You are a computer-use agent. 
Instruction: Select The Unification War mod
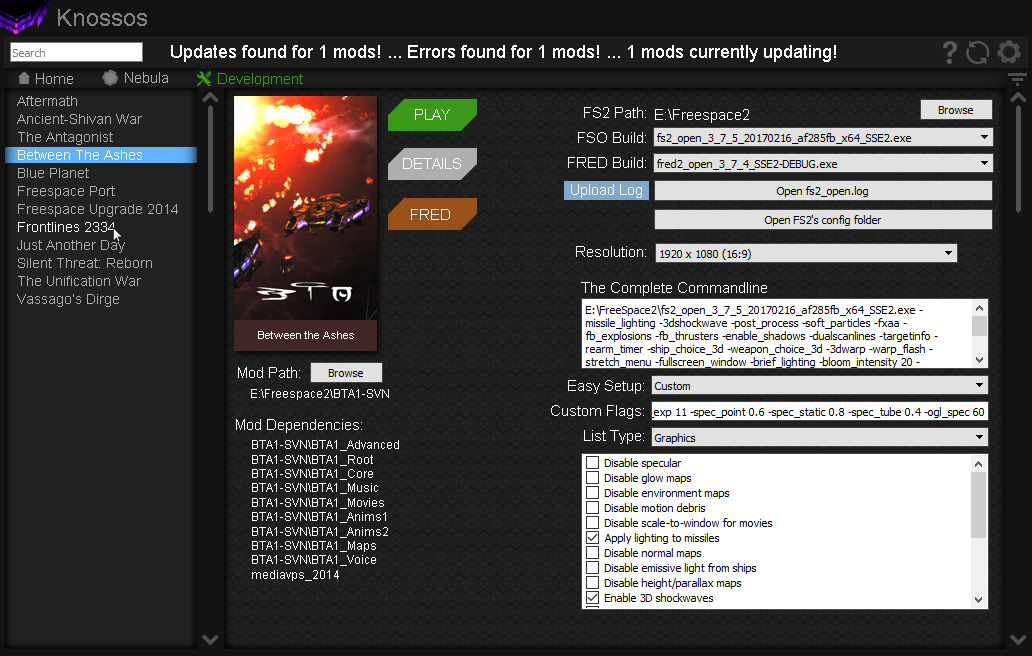pyautogui.click(x=79, y=281)
